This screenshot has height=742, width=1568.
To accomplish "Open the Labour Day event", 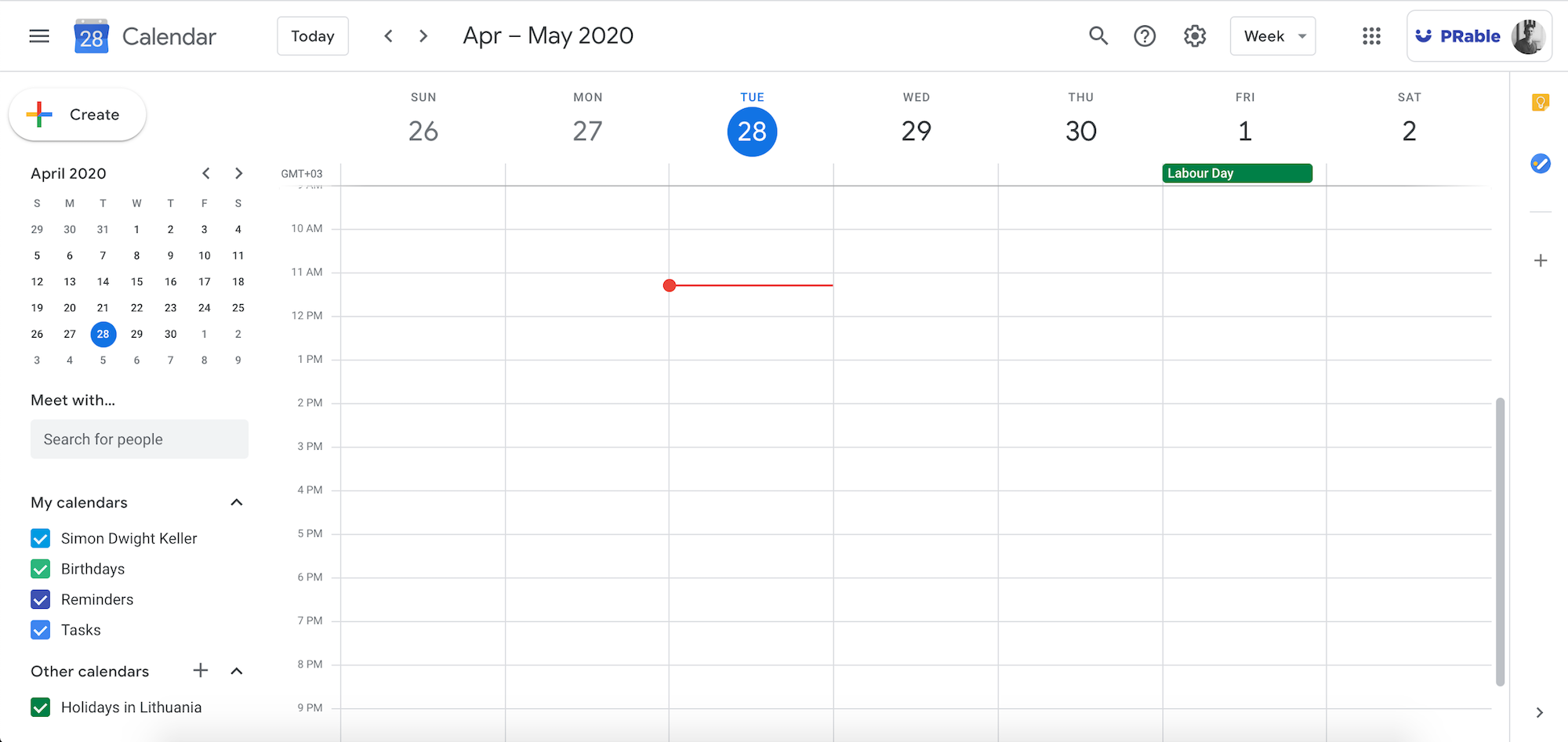I will click(1237, 173).
